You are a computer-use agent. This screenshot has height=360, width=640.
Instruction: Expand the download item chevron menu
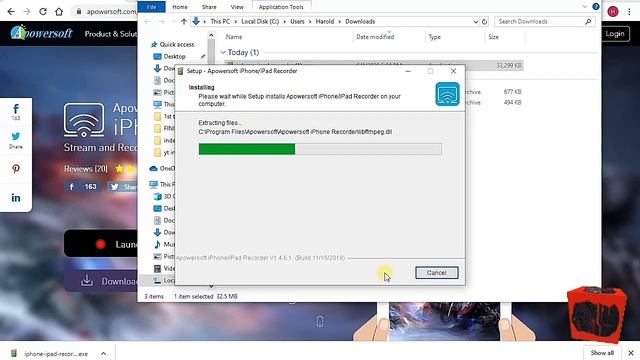[x=103, y=354]
